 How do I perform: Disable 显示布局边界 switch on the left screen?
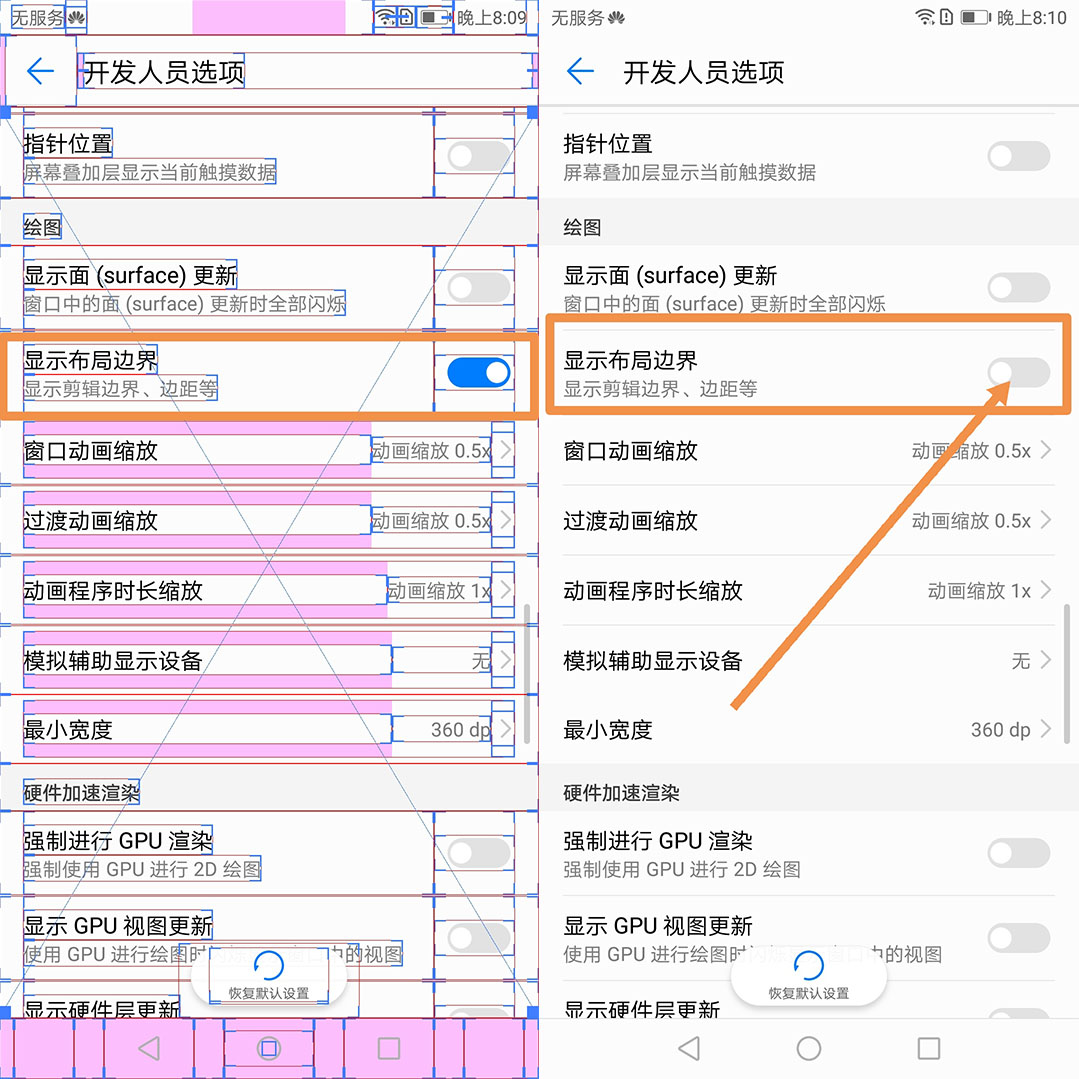[478, 373]
